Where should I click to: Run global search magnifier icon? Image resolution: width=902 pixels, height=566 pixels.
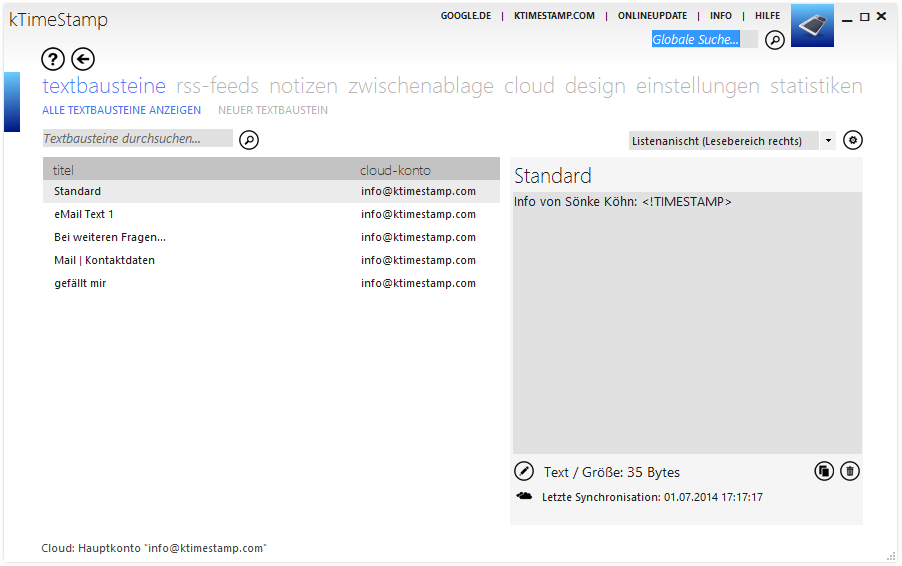click(775, 40)
